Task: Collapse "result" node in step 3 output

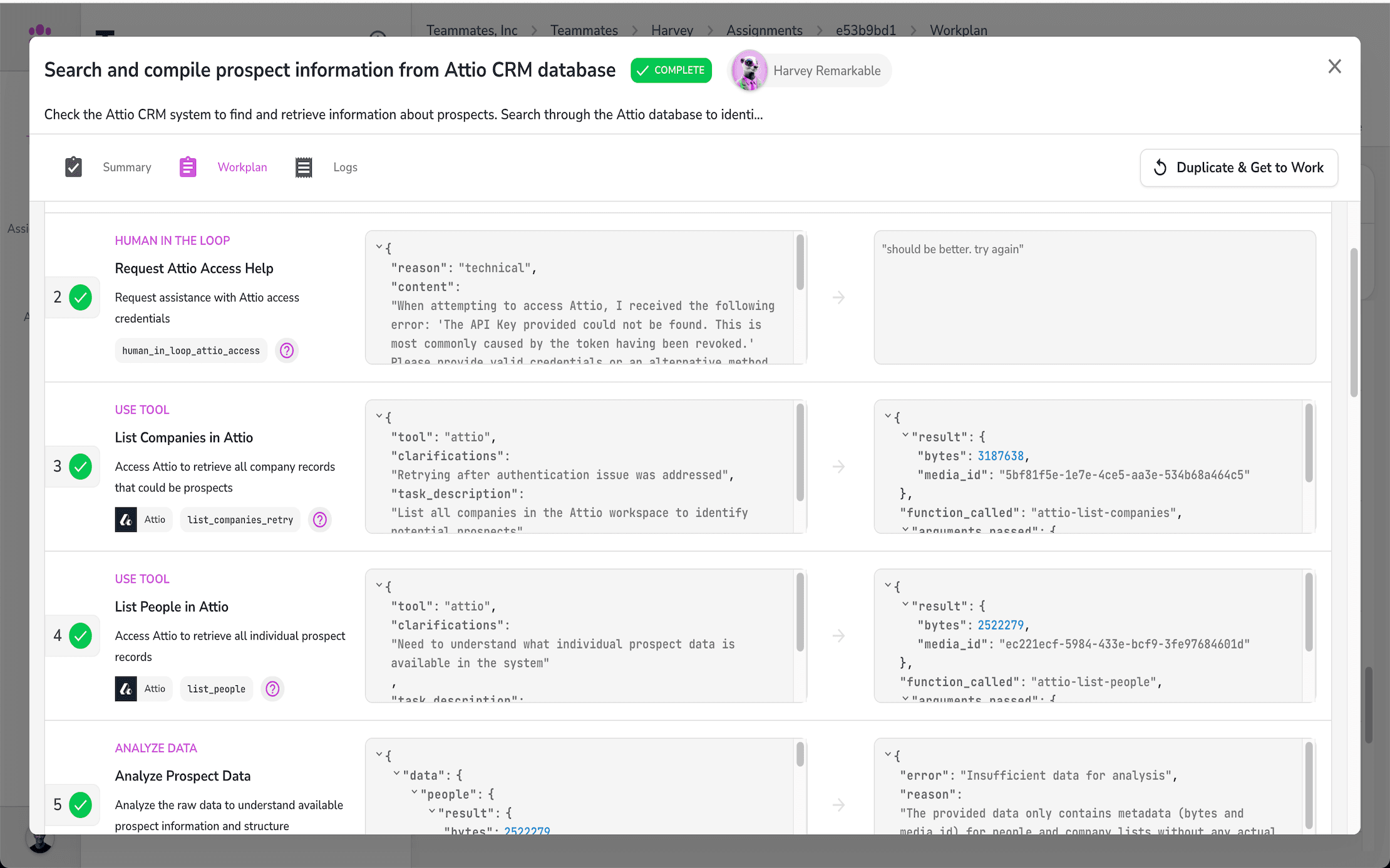Action: pyautogui.click(x=905, y=436)
